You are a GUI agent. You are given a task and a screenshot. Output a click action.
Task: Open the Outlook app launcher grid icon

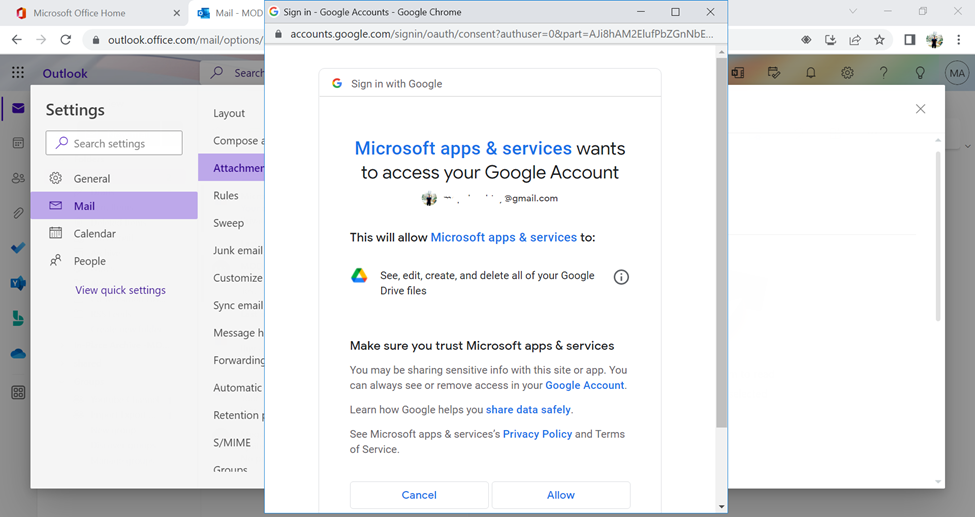tap(18, 73)
